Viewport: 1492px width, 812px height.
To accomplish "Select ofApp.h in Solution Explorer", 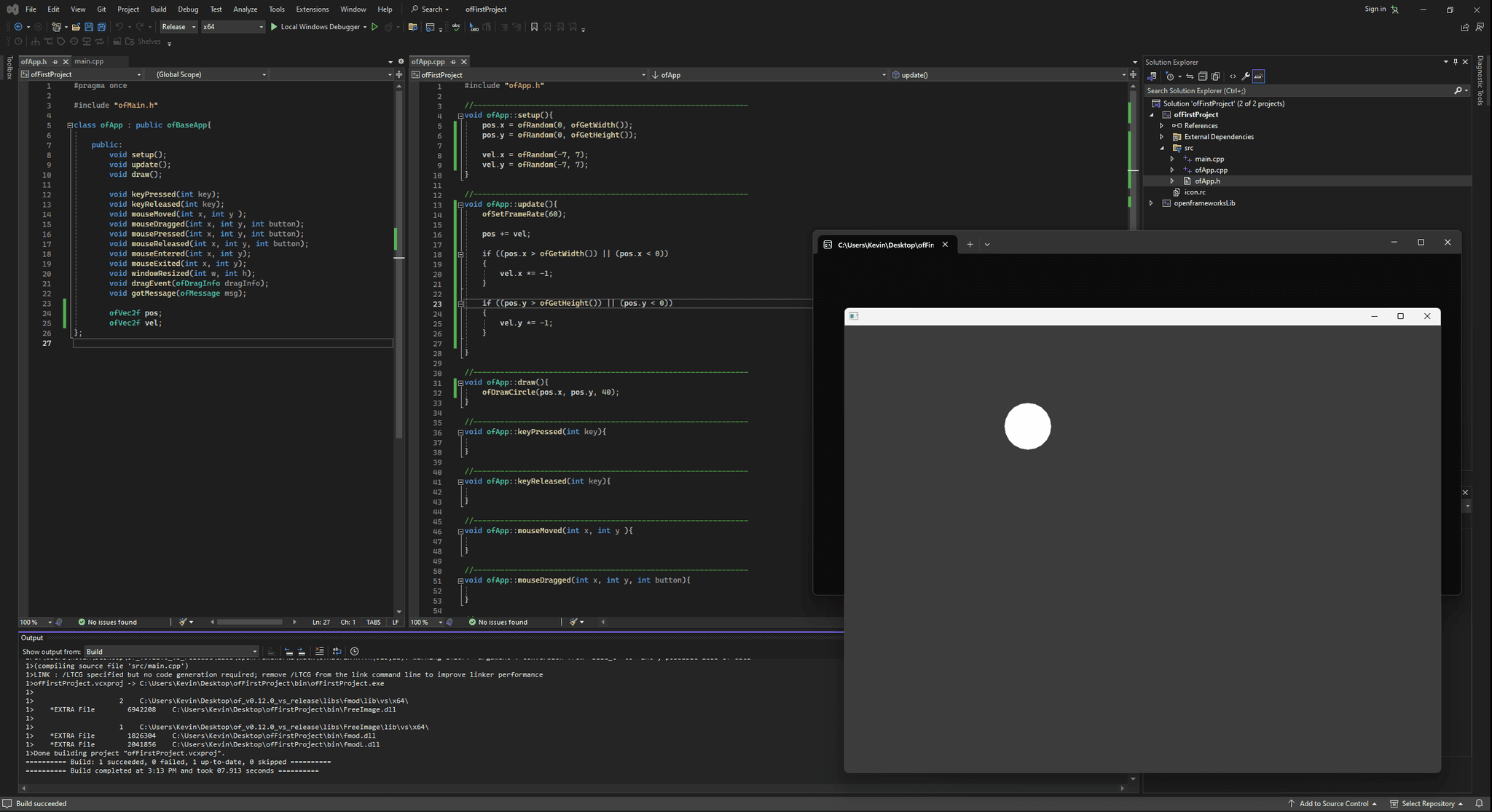I will point(1207,181).
